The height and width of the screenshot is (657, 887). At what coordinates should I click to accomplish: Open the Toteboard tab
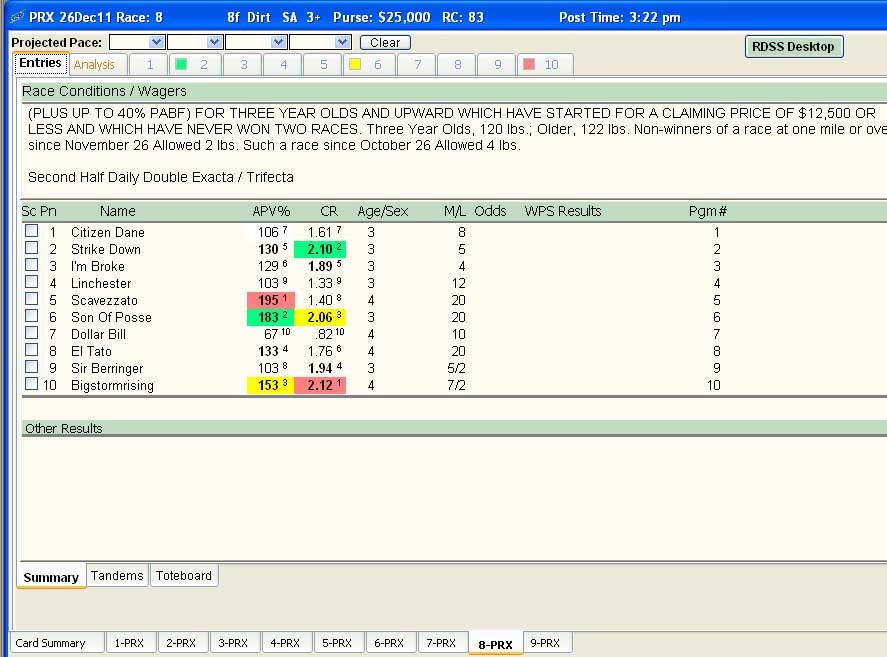(x=184, y=576)
